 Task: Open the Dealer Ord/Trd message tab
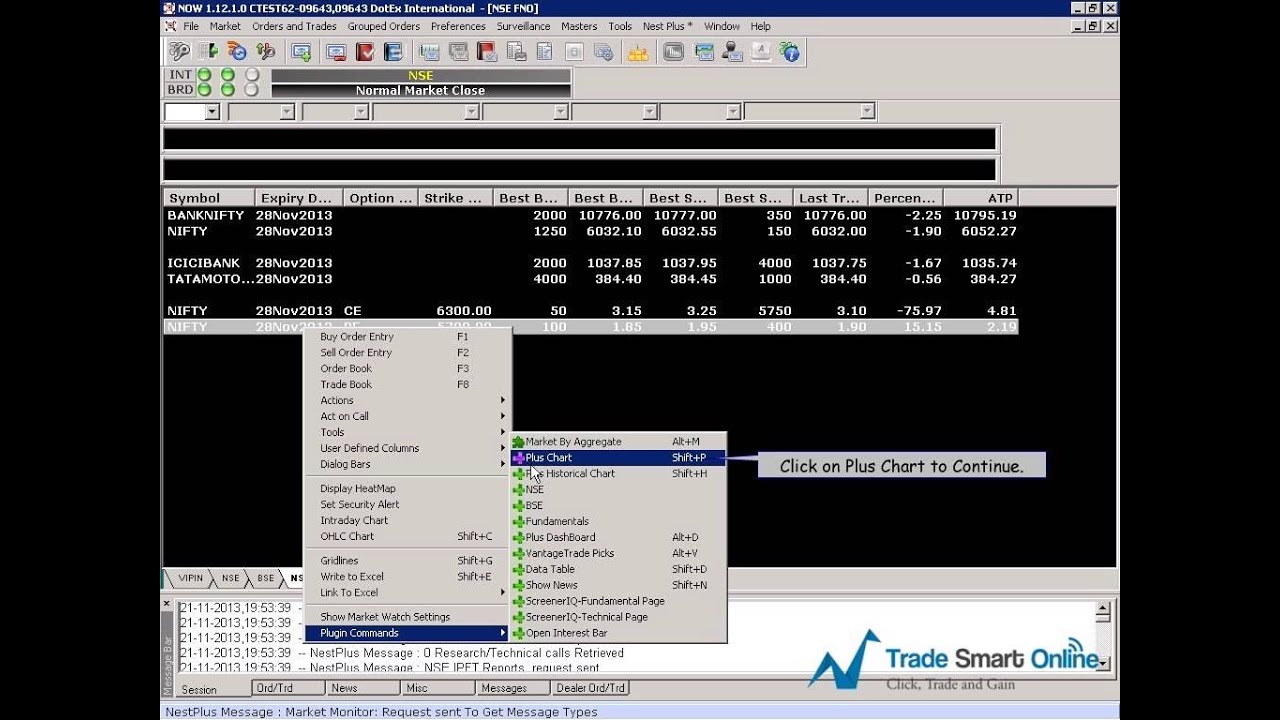point(590,688)
